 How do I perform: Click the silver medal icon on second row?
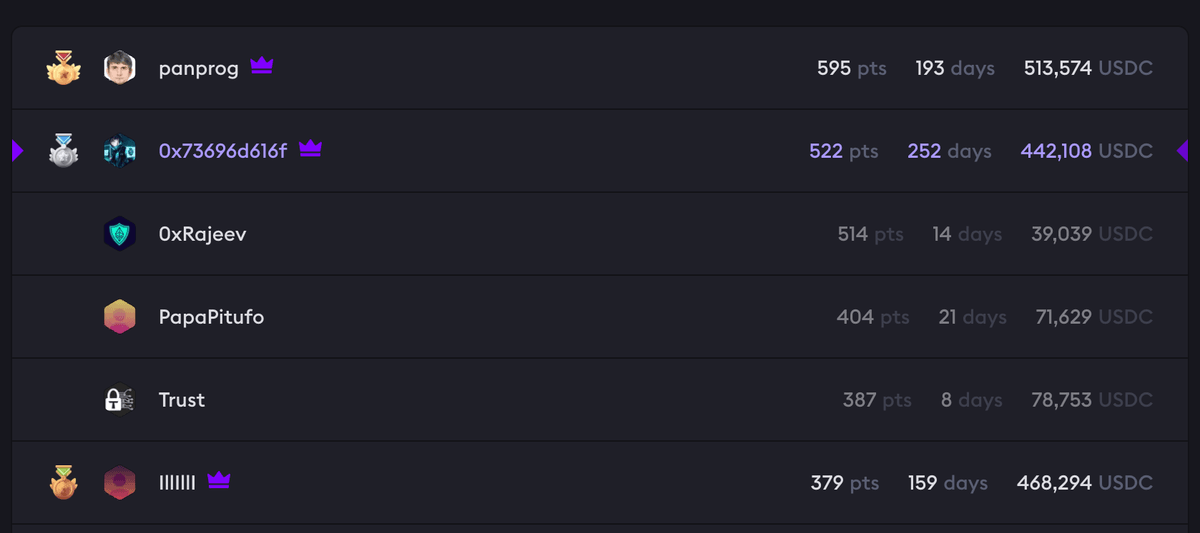tap(62, 151)
